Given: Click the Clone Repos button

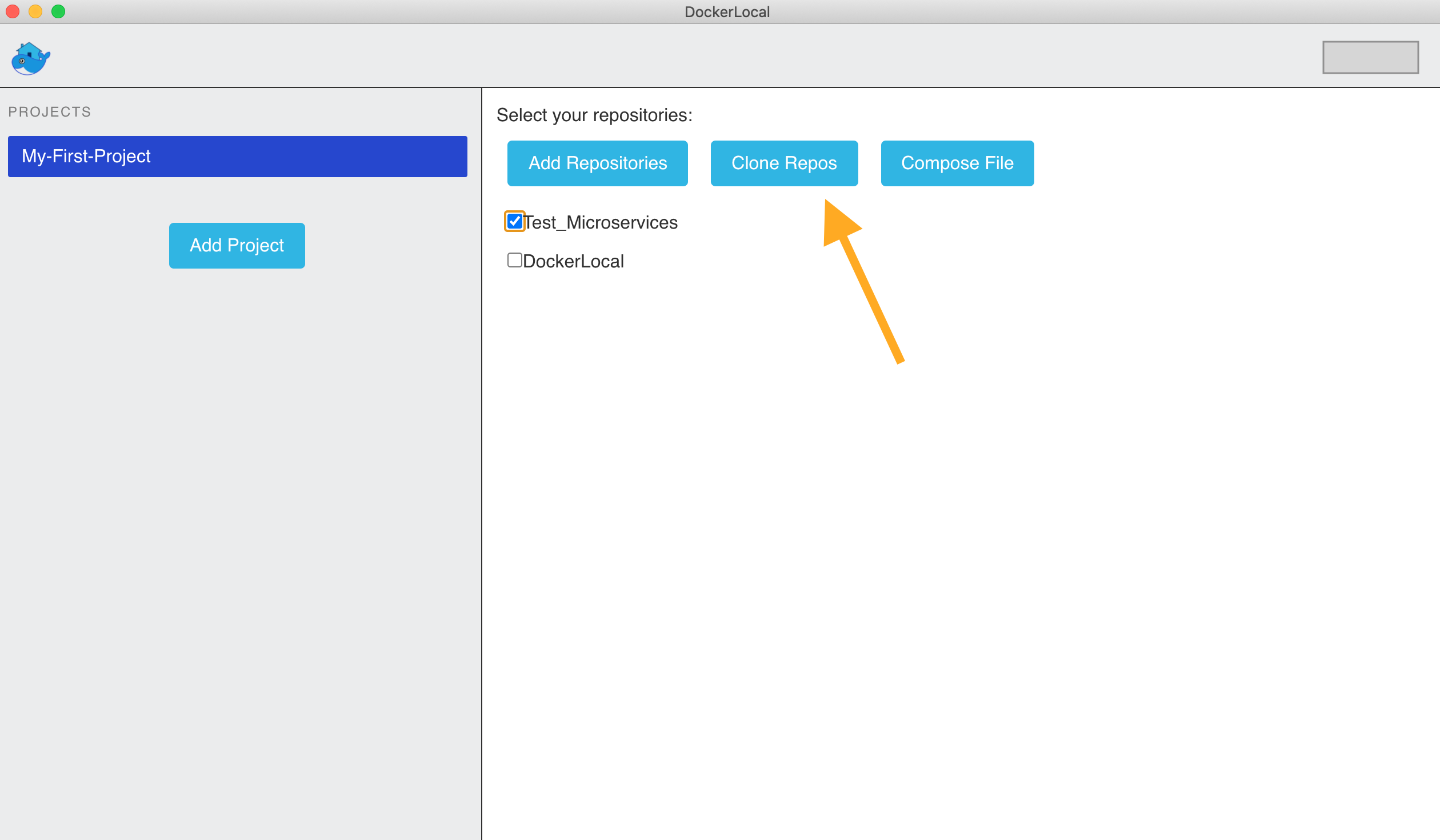Looking at the screenshot, I should (784, 163).
